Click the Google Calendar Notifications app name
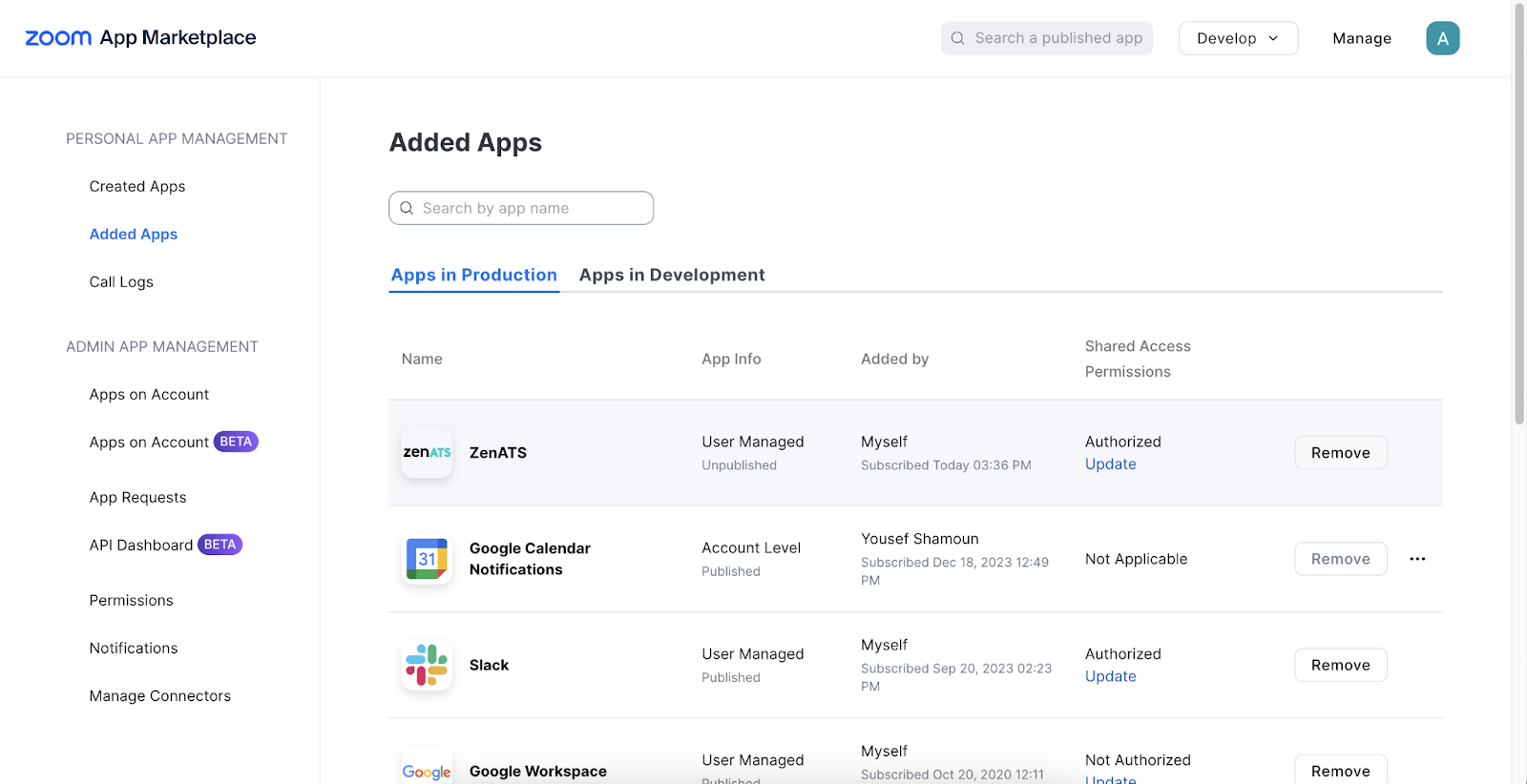 [530, 559]
